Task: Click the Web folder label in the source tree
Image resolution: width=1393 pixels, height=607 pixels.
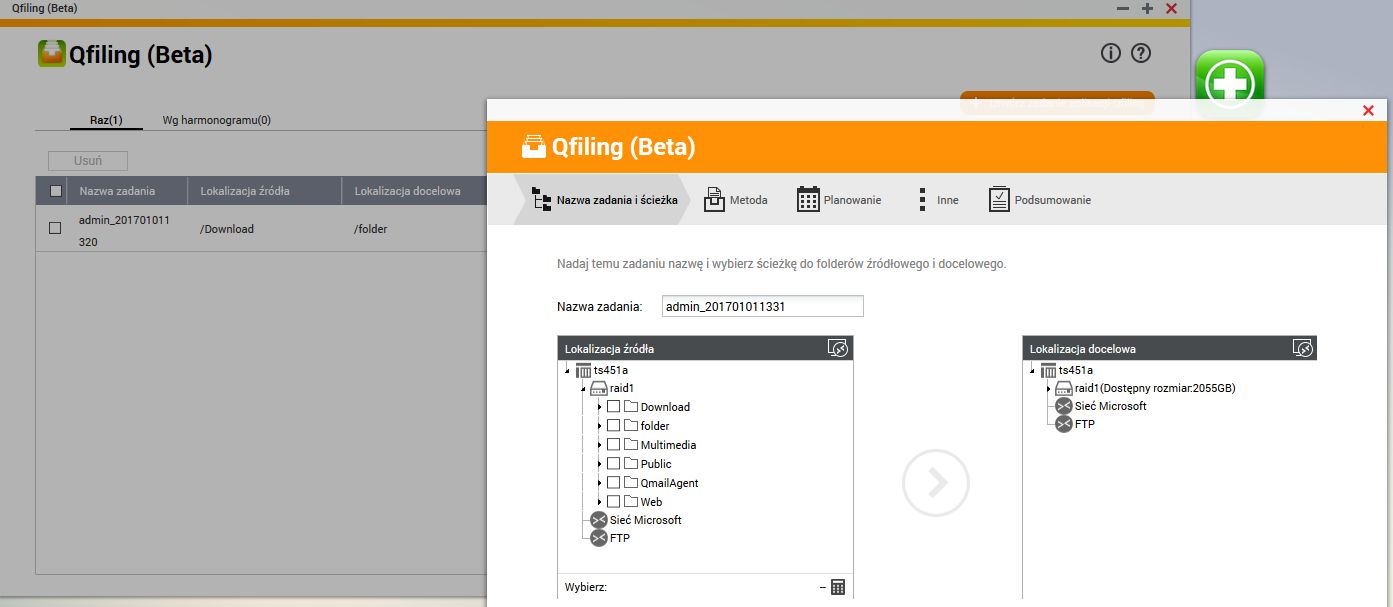Action: (651, 502)
